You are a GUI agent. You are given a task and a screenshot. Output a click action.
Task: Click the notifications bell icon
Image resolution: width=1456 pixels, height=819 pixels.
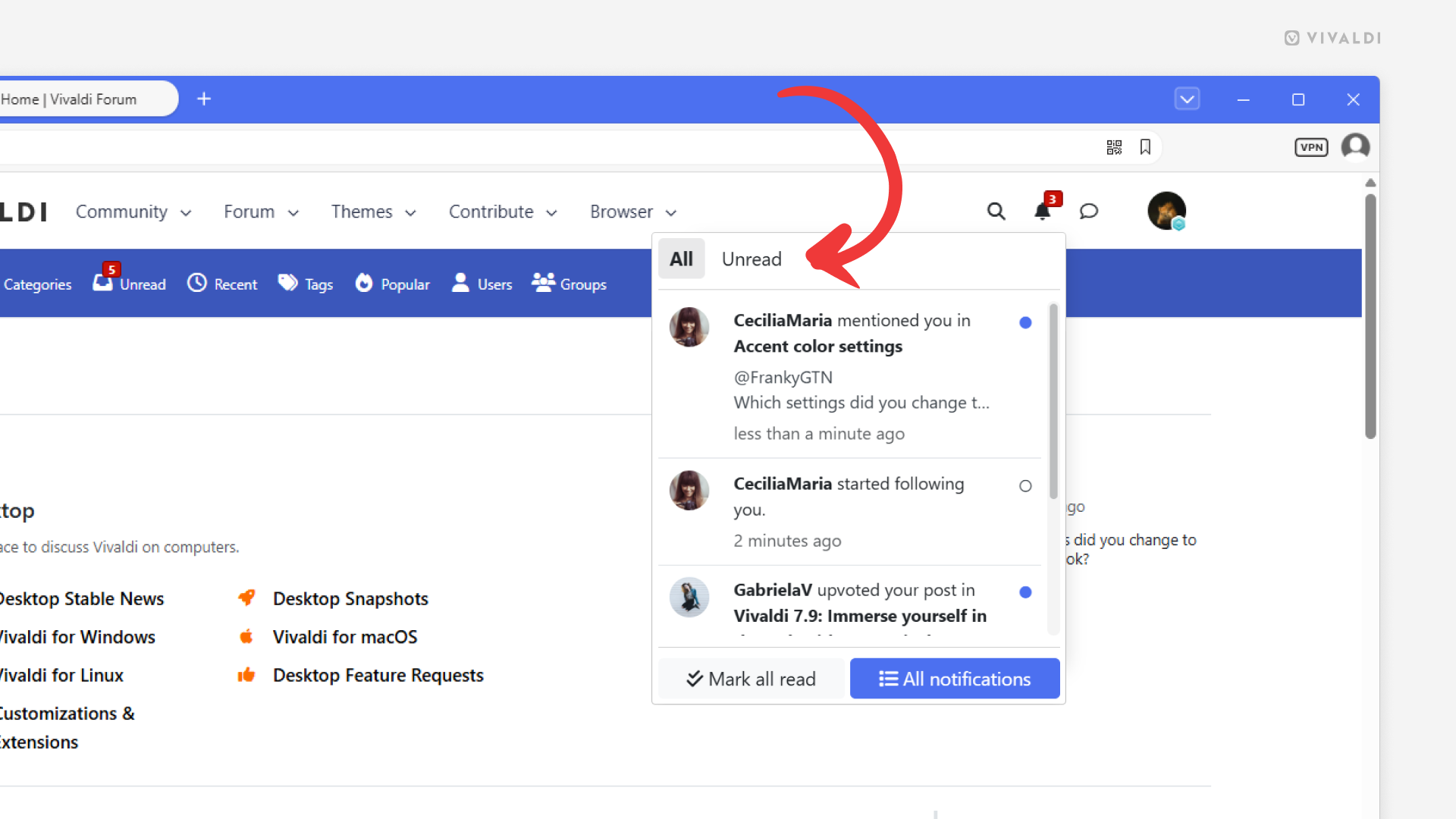tap(1042, 212)
